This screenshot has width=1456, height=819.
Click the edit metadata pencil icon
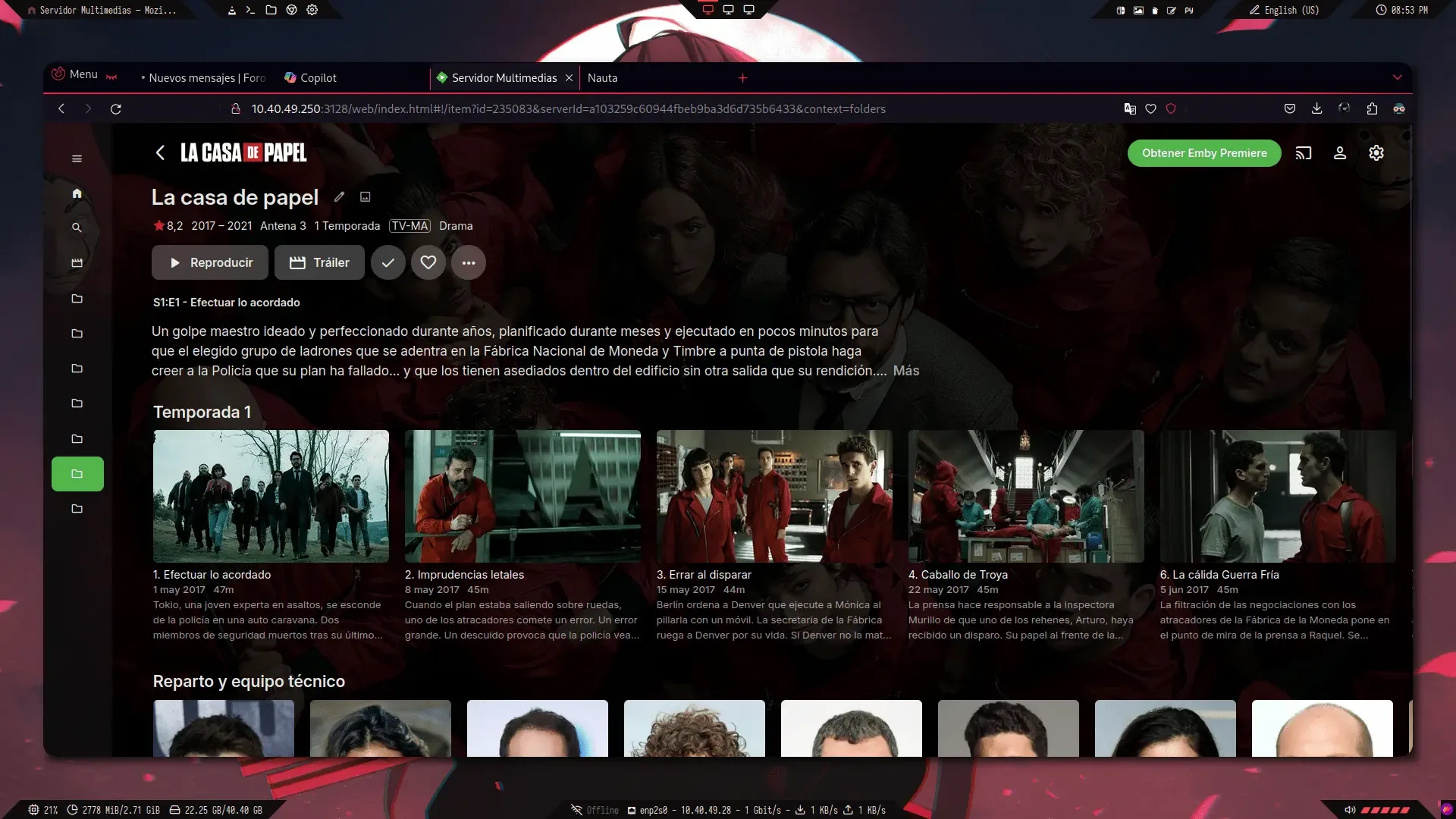pos(339,197)
